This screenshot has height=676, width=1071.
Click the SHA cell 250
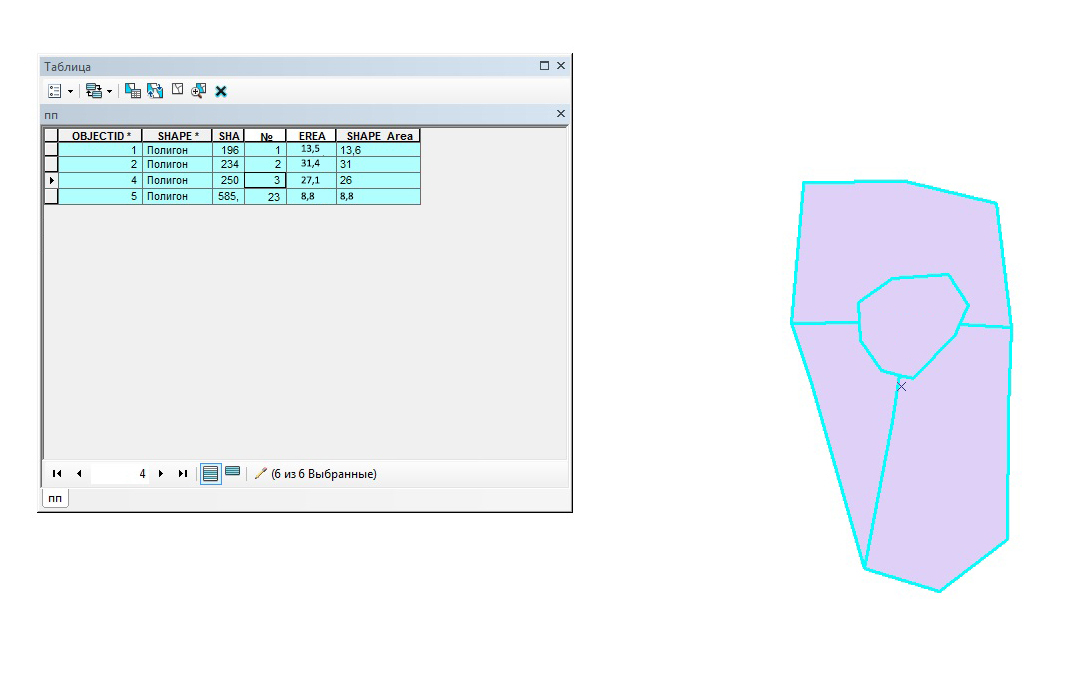click(x=229, y=180)
